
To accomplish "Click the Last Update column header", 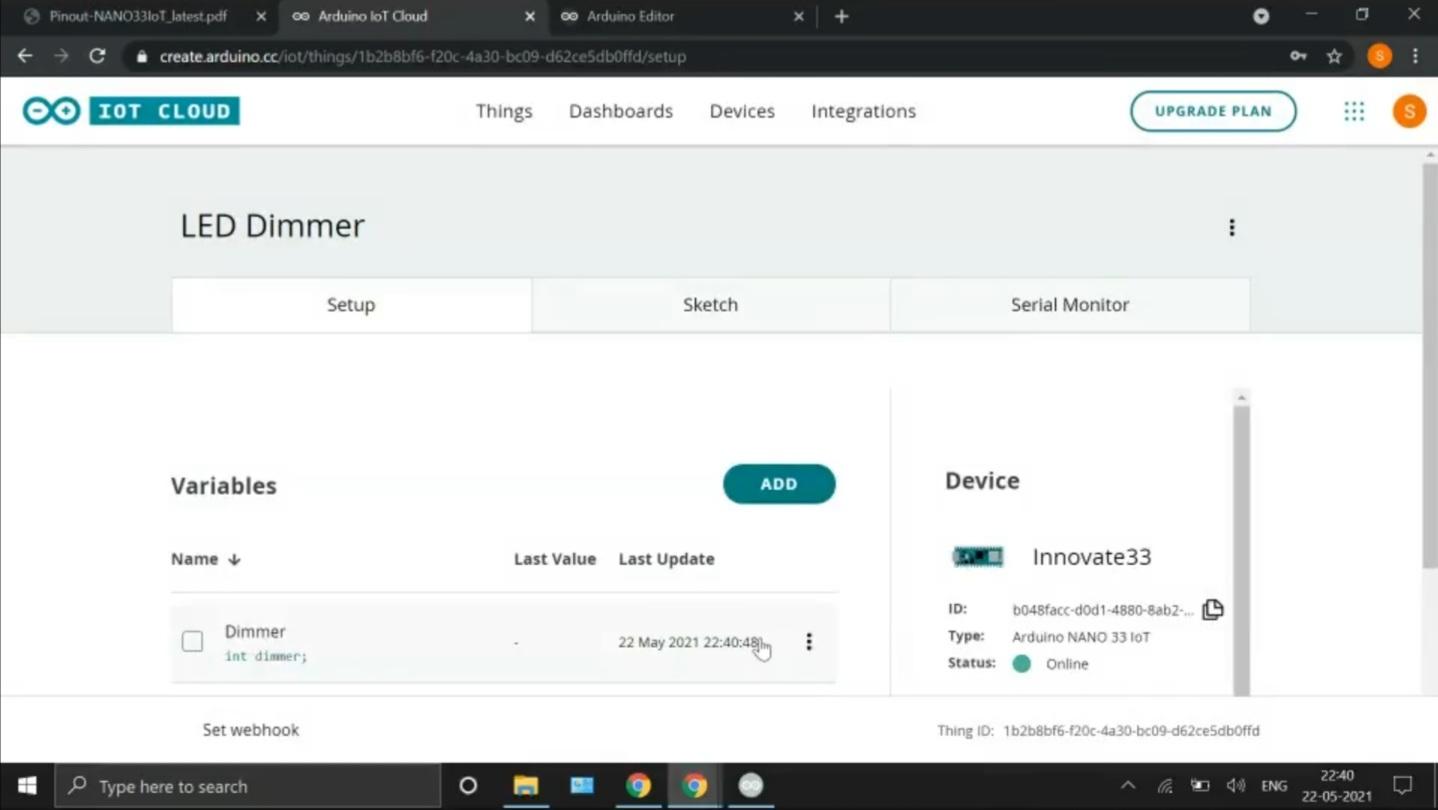I will point(666,559).
